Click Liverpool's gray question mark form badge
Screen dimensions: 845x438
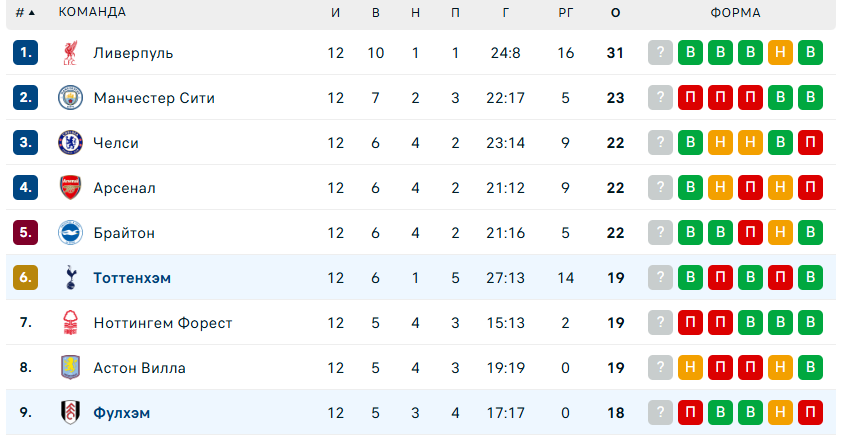660,53
